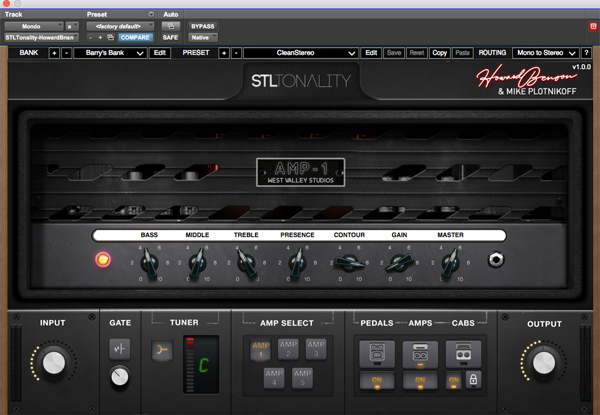Click the Preset menu circle arrow
This screenshot has width=600, height=415.
point(151,15)
